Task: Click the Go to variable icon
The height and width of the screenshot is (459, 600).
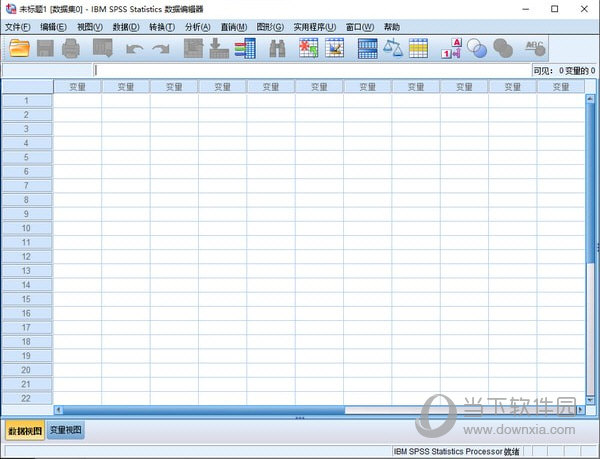Action: click(219, 48)
